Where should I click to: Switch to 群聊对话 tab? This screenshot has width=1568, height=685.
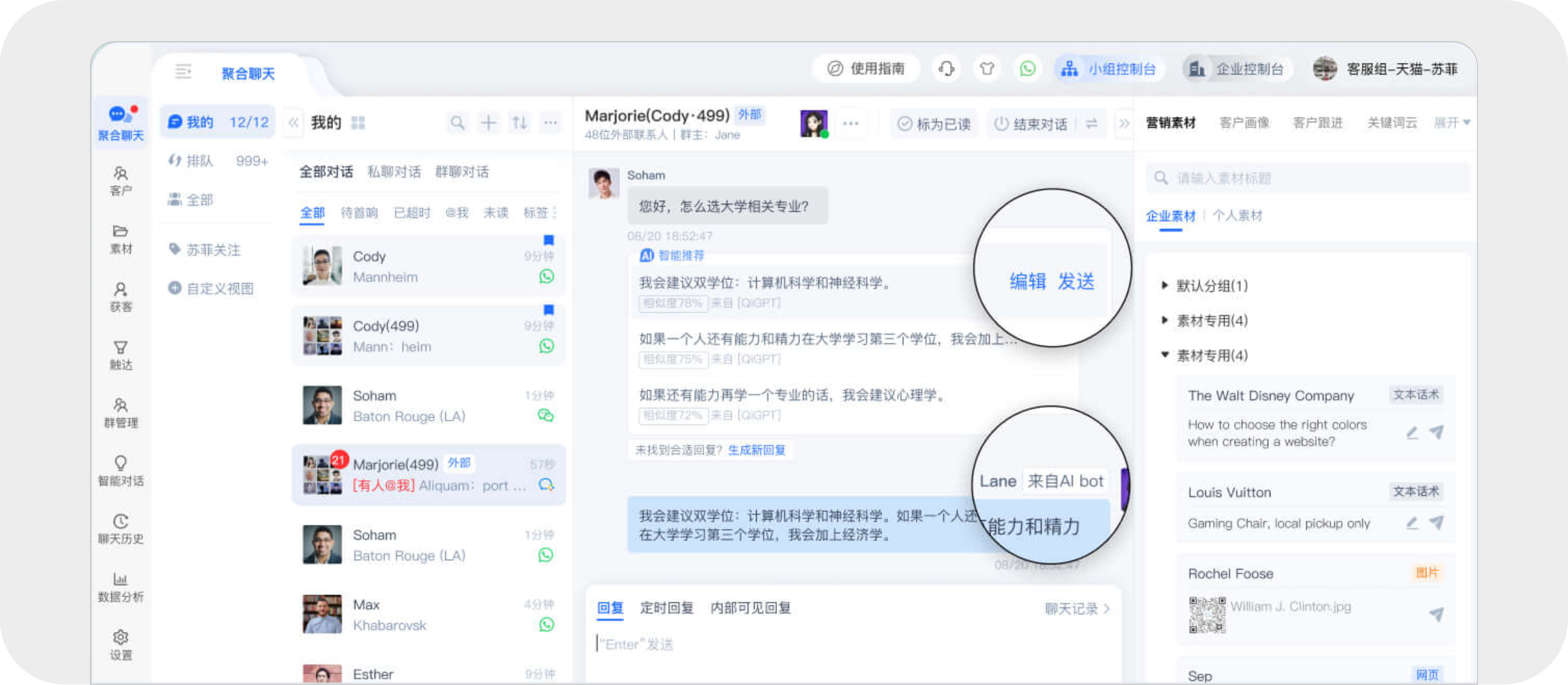click(462, 172)
